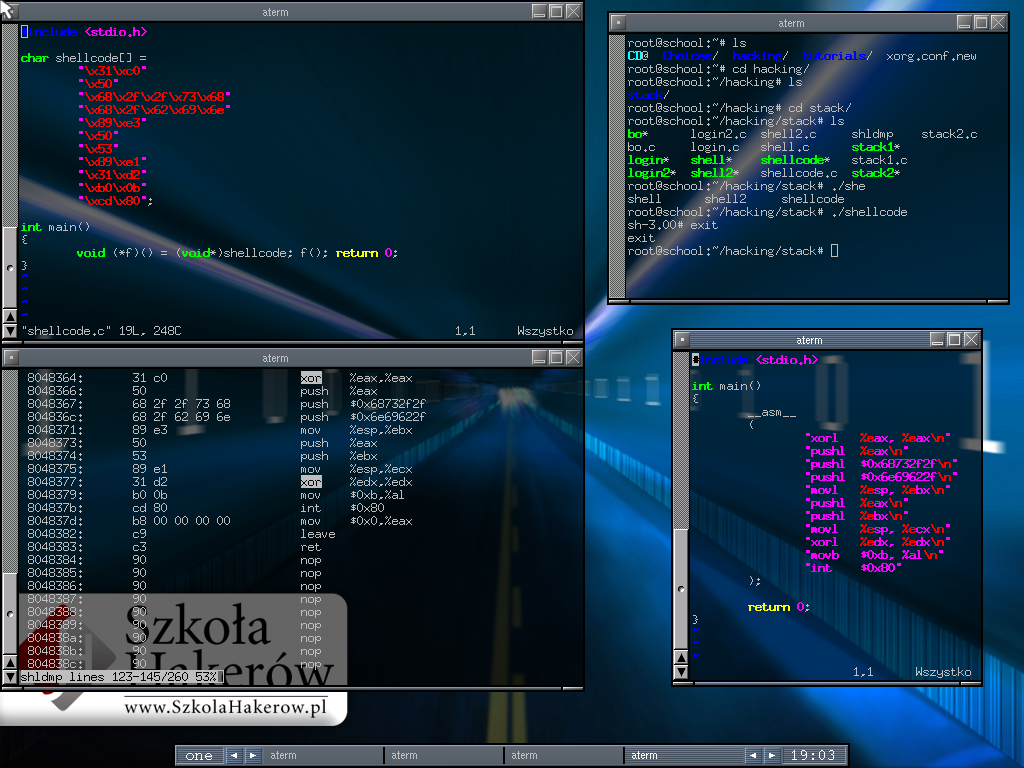
Task: Click '\xcd\x80' string line in shellcode.c
Action: [x=115, y=201]
